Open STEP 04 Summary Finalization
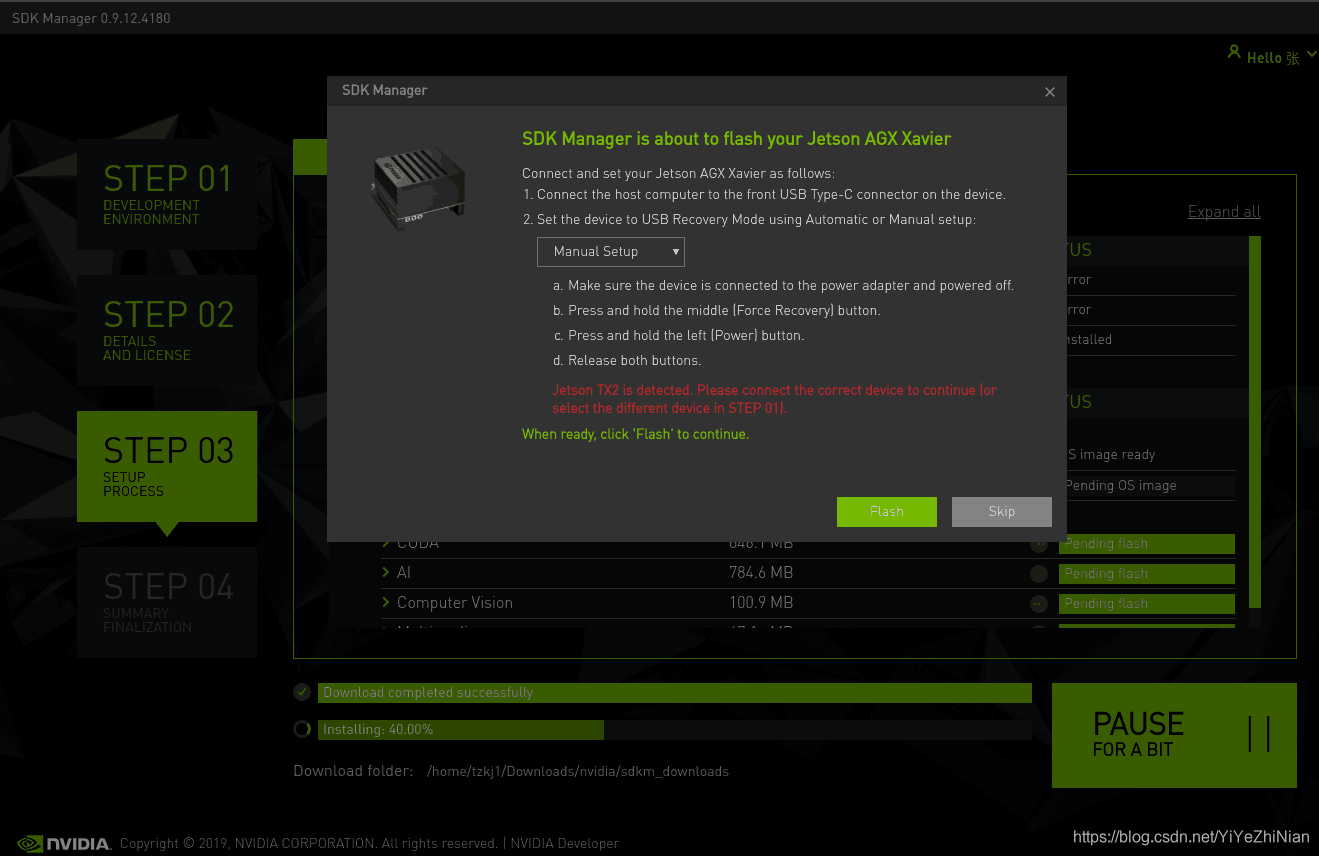The height and width of the screenshot is (856, 1319). (x=167, y=602)
